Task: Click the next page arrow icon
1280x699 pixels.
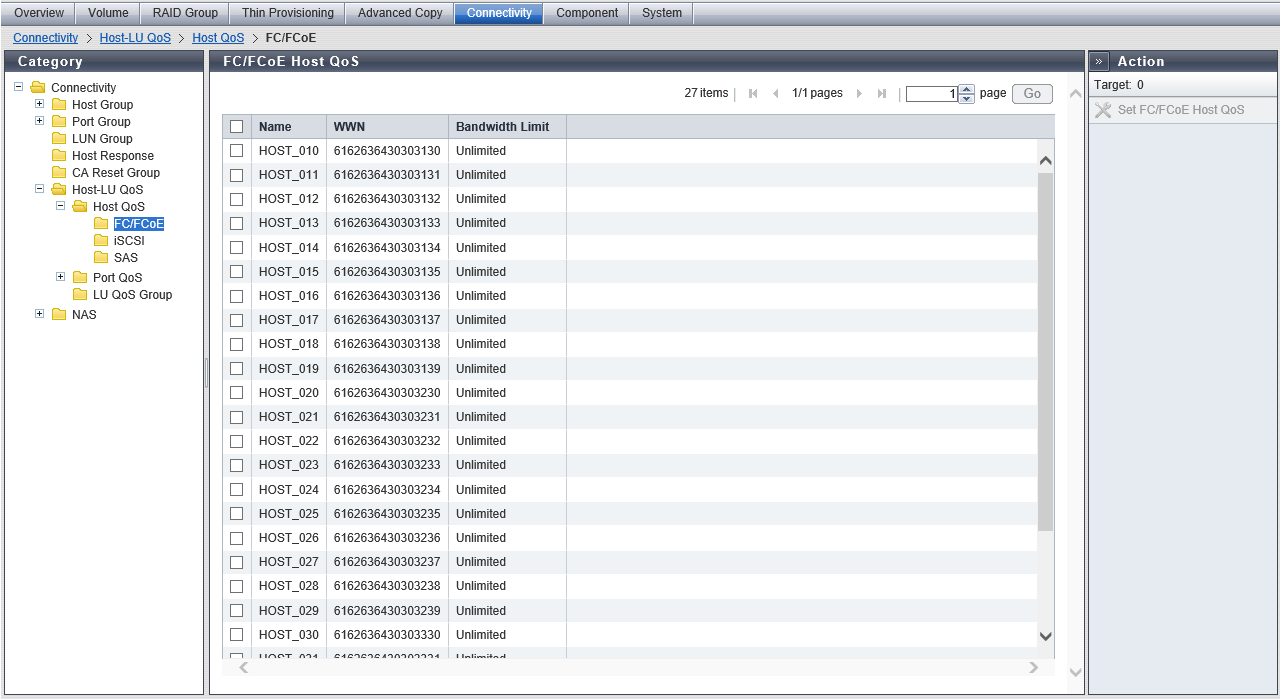Action: 859,94
